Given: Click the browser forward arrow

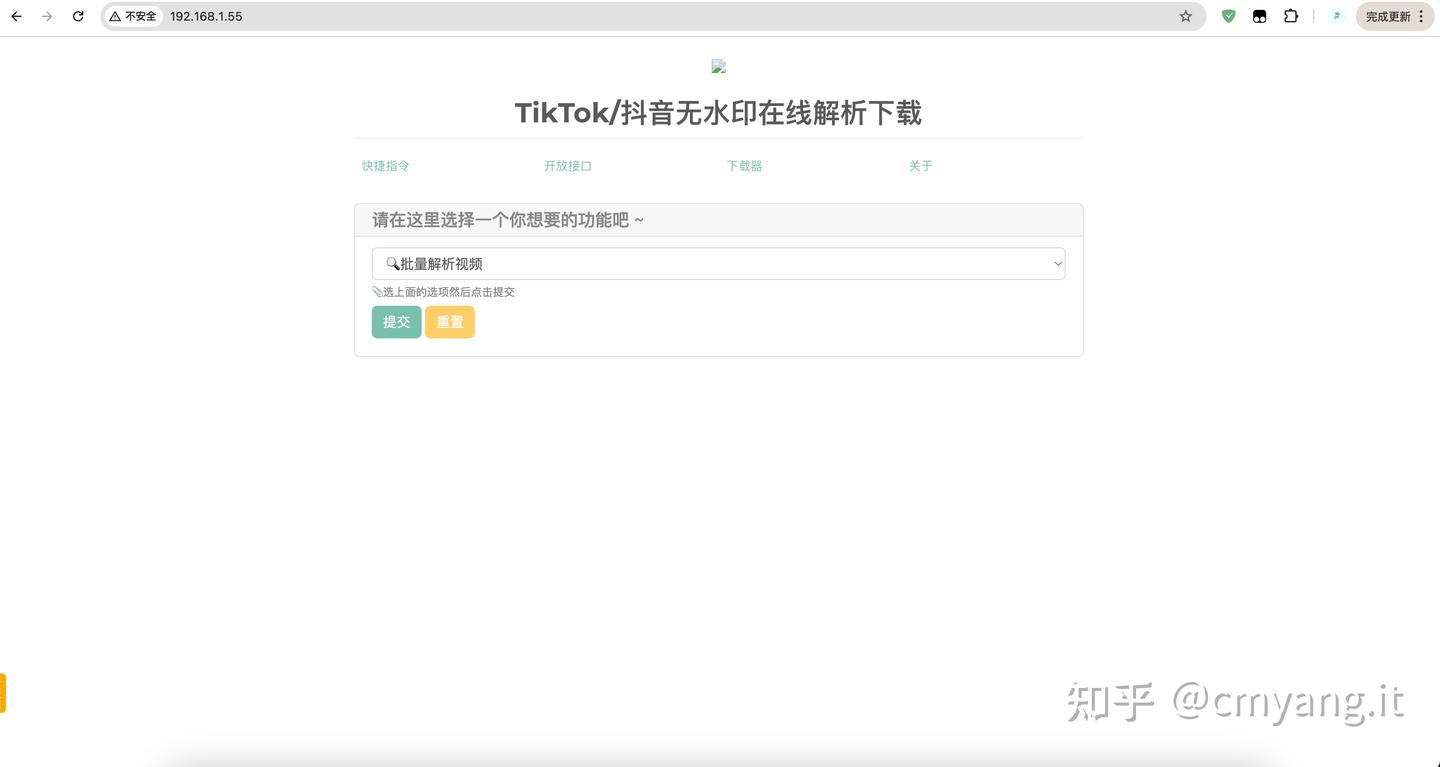Looking at the screenshot, I should point(47,16).
